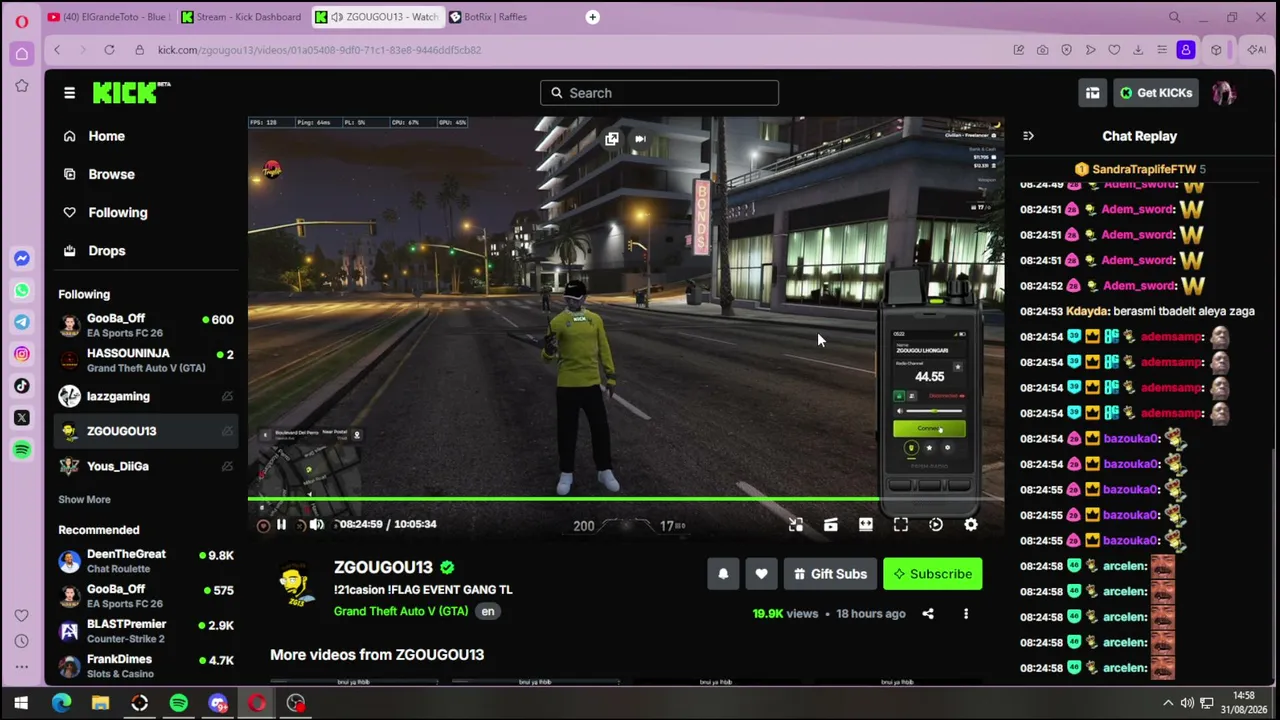The width and height of the screenshot is (1280, 720).
Task: Open the Opera sidebar heart icon
Action: click(x=21, y=615)
